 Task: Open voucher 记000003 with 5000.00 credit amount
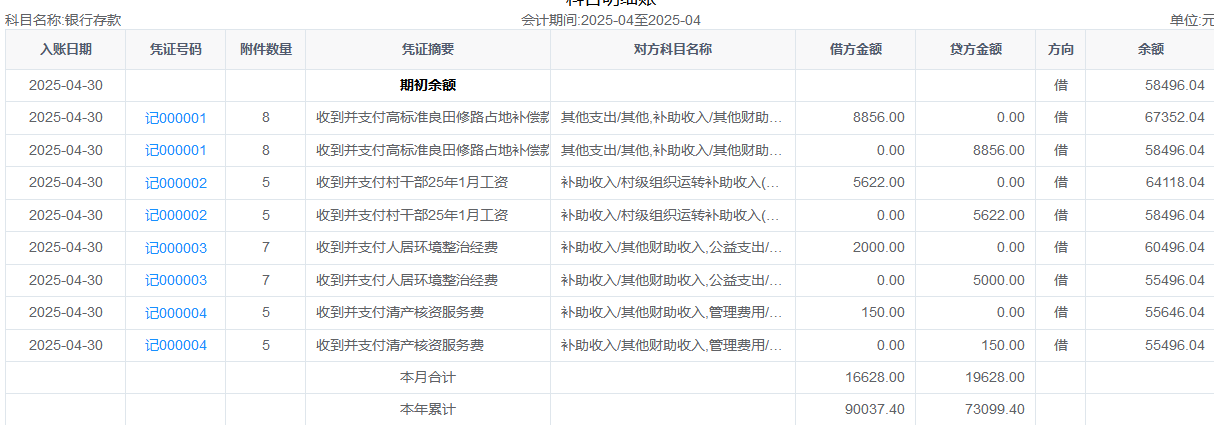[x=176, y=280]
